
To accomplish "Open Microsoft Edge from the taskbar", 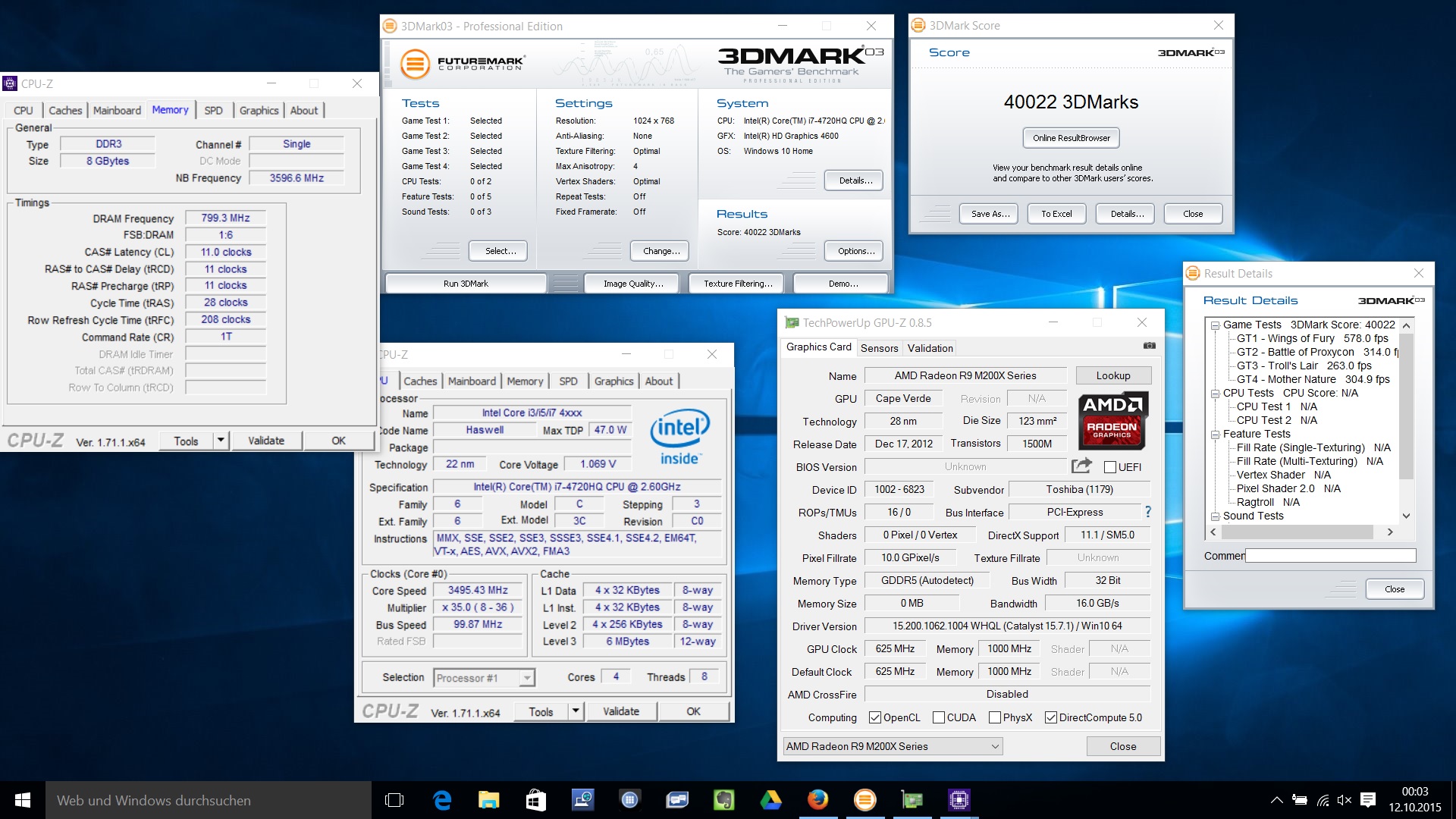I will [x=442, y=800].
